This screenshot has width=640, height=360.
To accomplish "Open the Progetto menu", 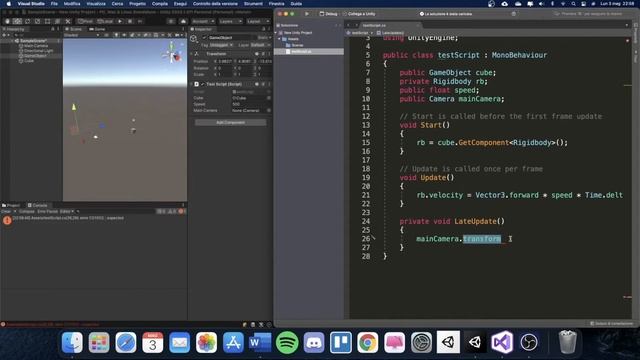I will (x=137, y=4).
